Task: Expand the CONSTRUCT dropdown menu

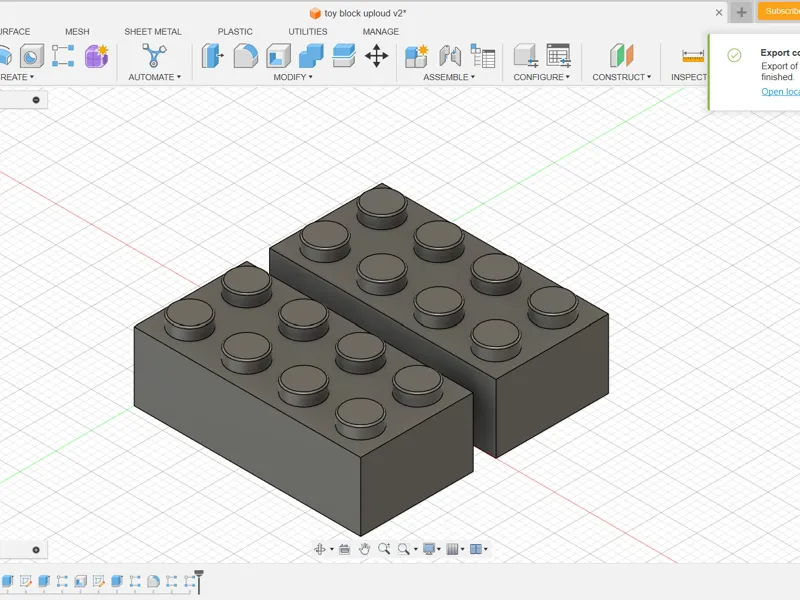Action: coord(621,77)
